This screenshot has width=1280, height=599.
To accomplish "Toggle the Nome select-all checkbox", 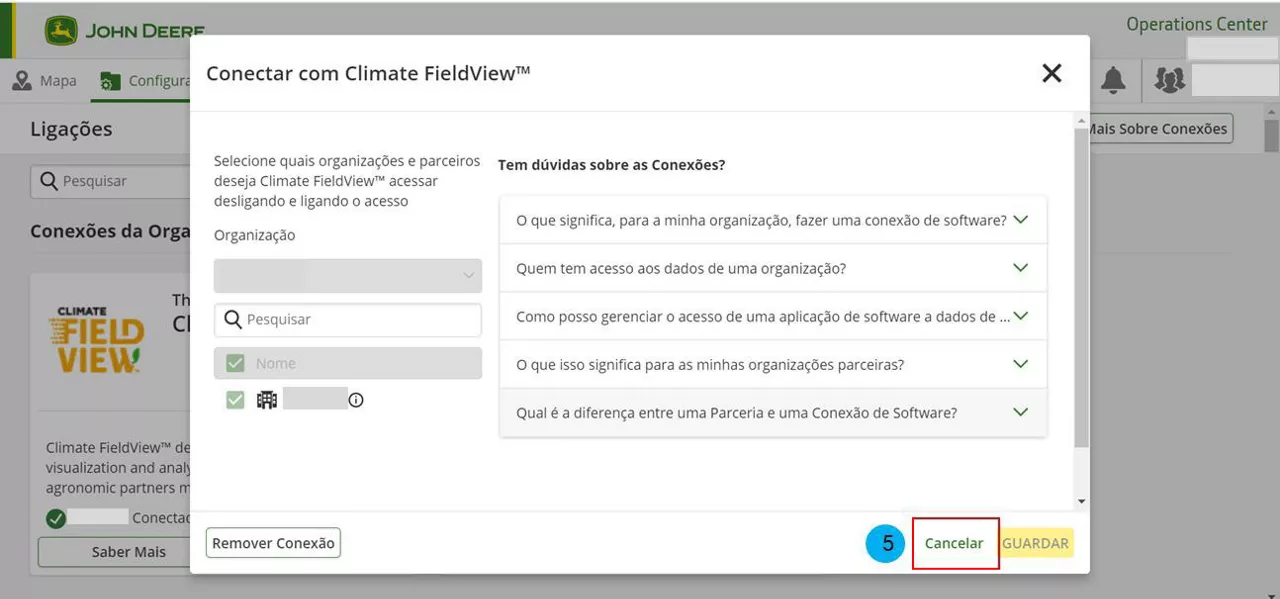I will [235, 363].
